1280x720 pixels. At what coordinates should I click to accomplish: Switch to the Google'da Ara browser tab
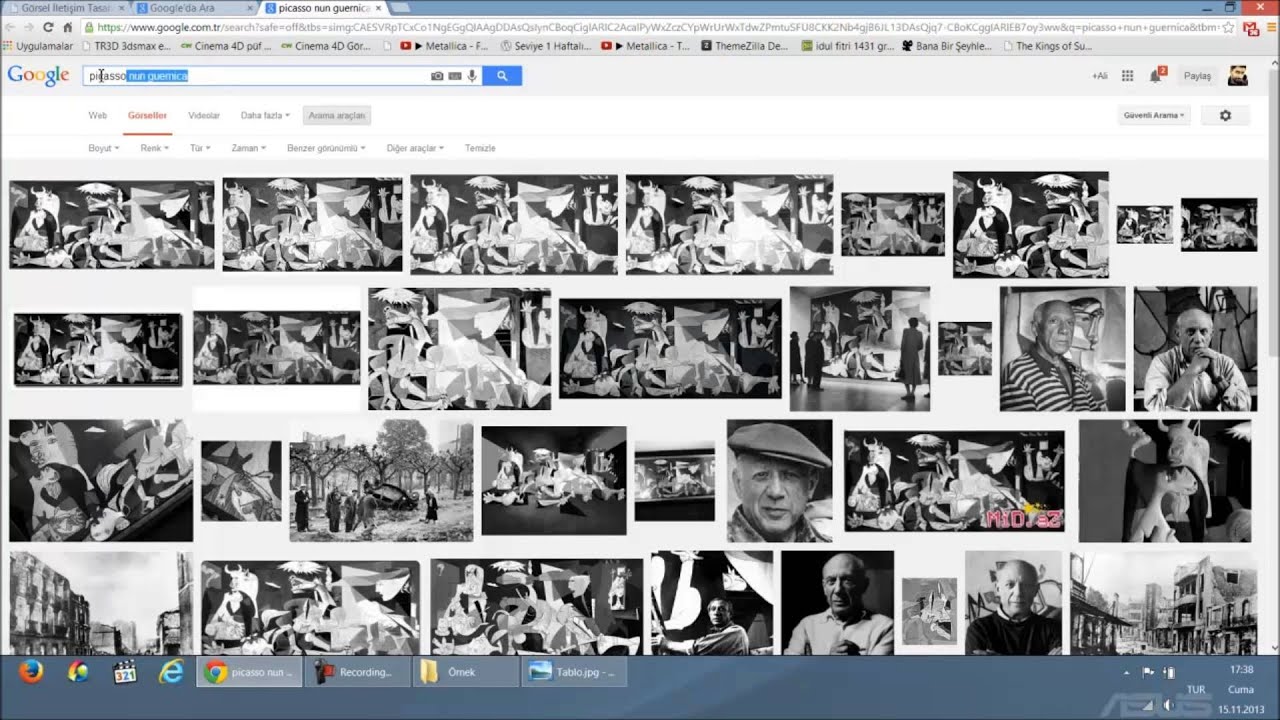click(x=193, y=8)
